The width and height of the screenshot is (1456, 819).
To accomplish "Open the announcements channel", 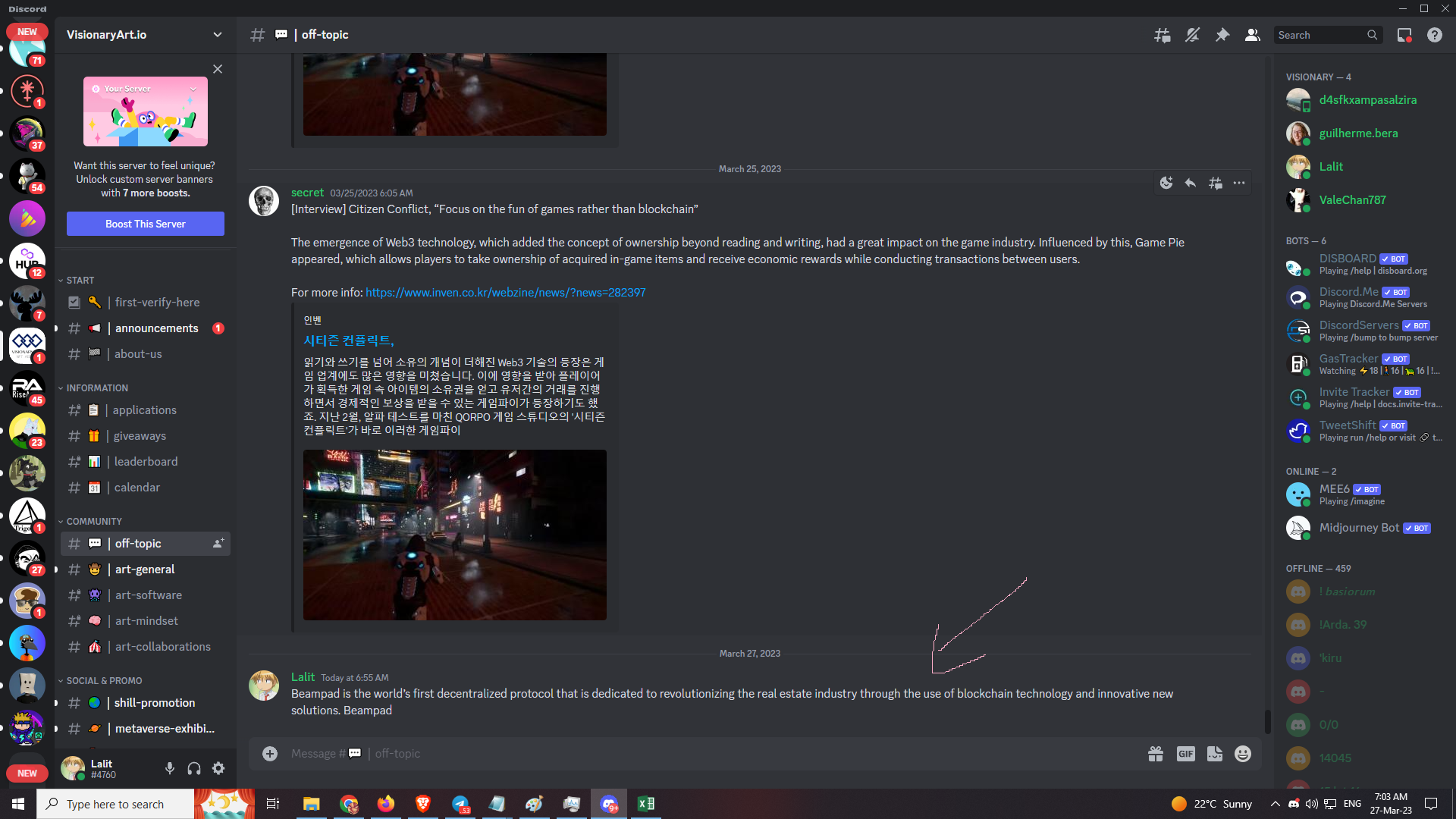I will point(146,328).
